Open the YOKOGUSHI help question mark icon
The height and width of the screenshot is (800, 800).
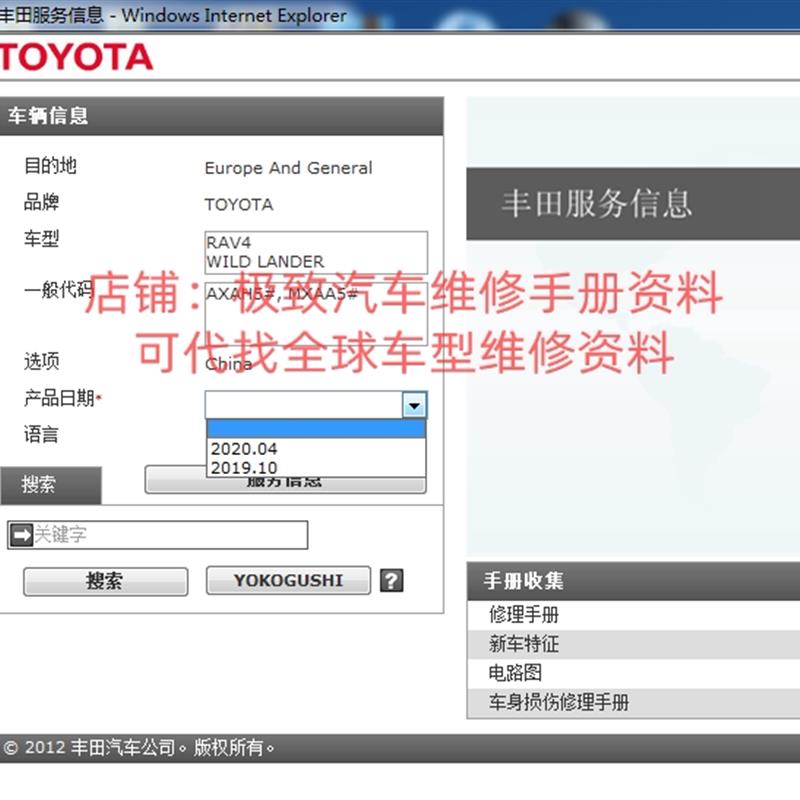click(391, 581)
